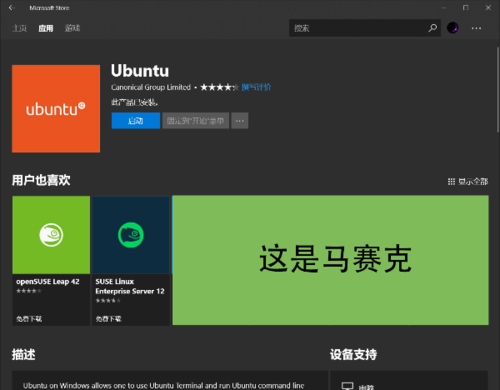The width and height of the screenshot is (500, 390).
Task: Pin Ubuntu to the Start menu
Action: [x=196, y=121]
